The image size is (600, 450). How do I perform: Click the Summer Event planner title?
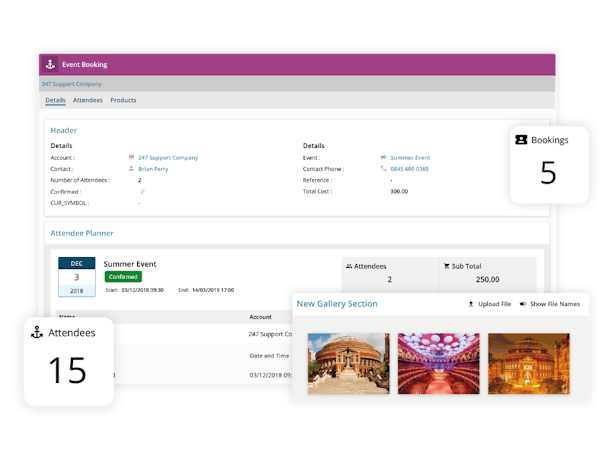click(x=130, y=264)
